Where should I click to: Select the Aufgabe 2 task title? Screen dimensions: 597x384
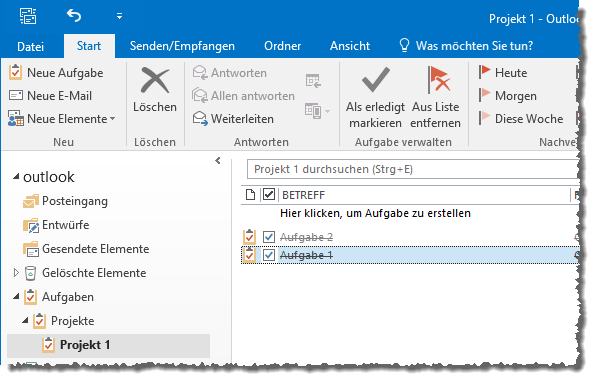[306, 237]
